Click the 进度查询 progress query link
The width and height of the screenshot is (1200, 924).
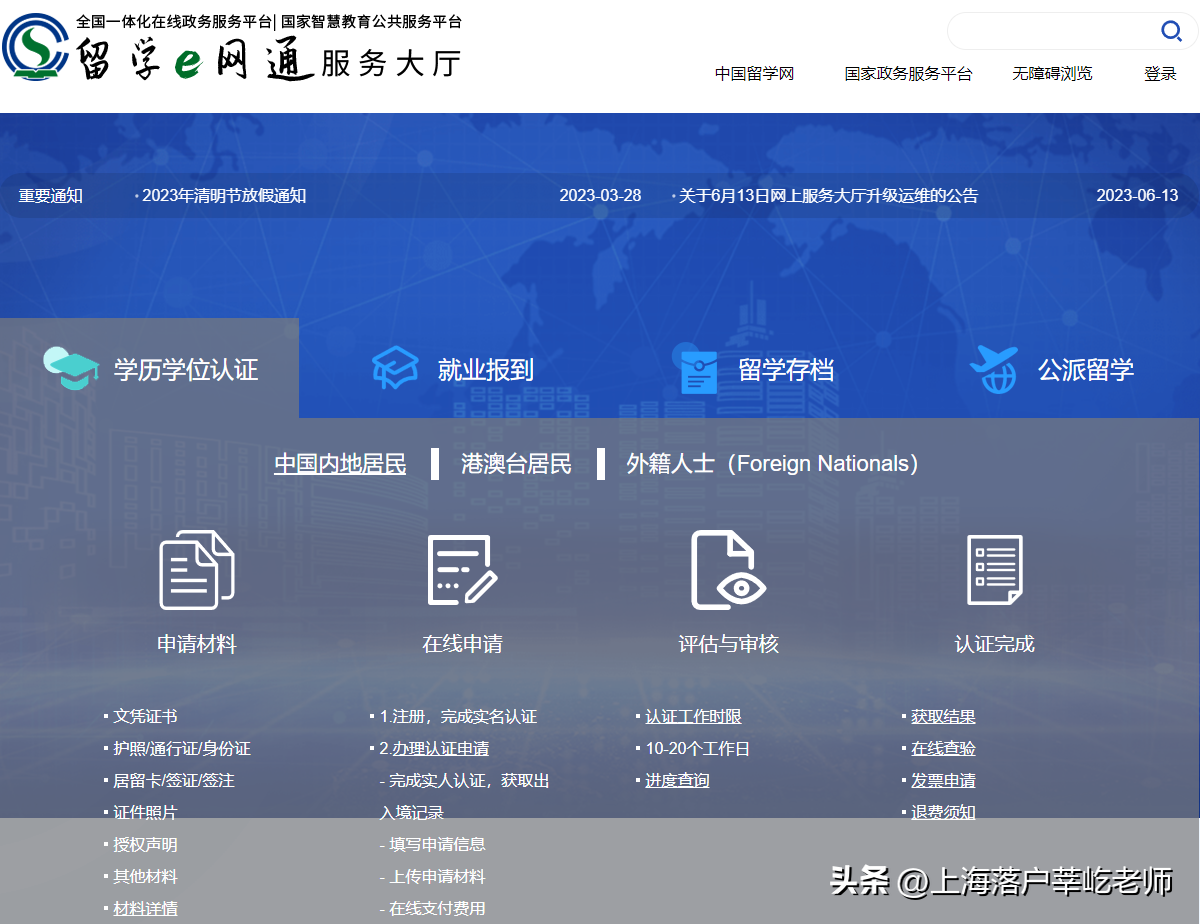(677, 780)
